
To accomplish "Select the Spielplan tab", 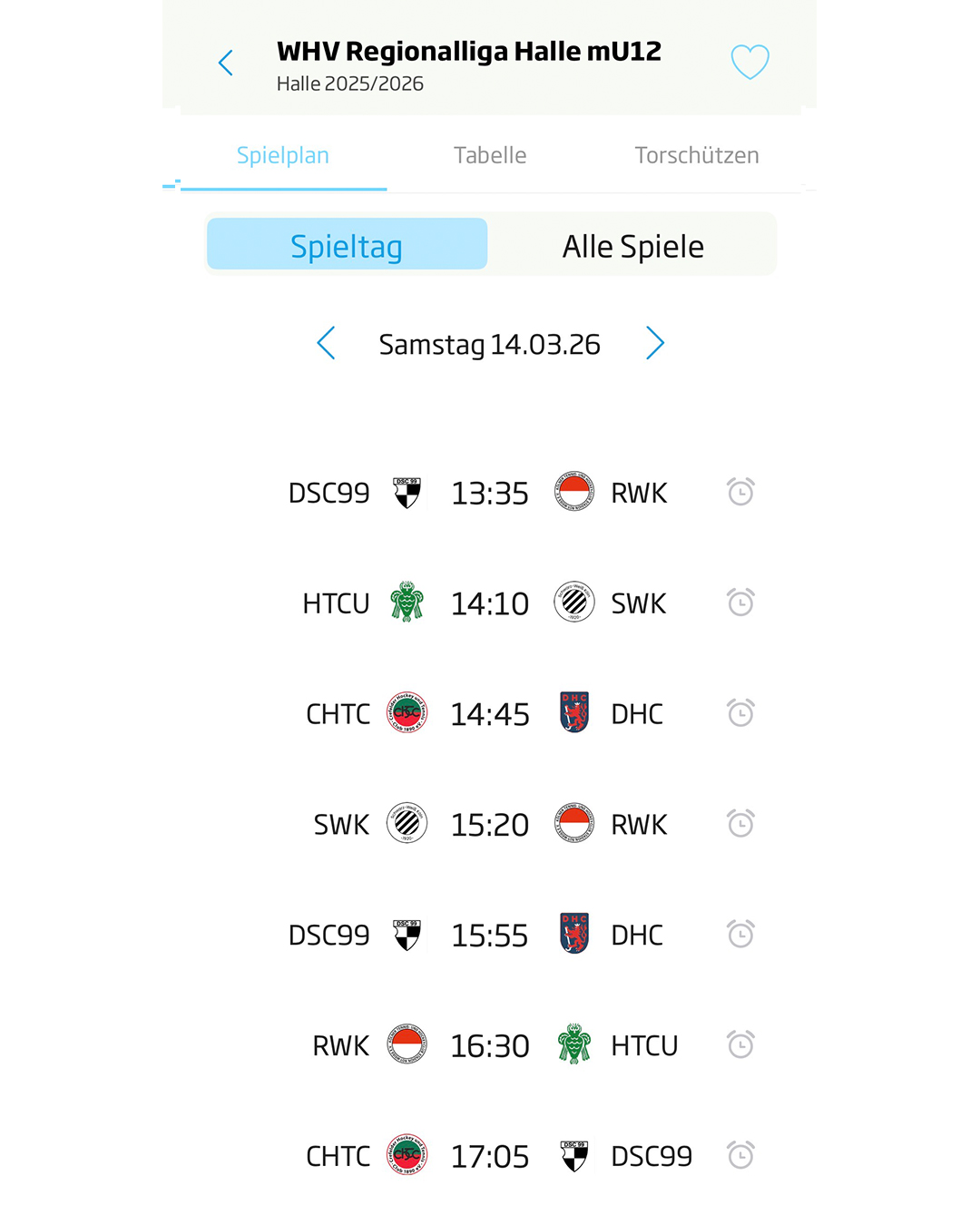I will coord(283,155).
